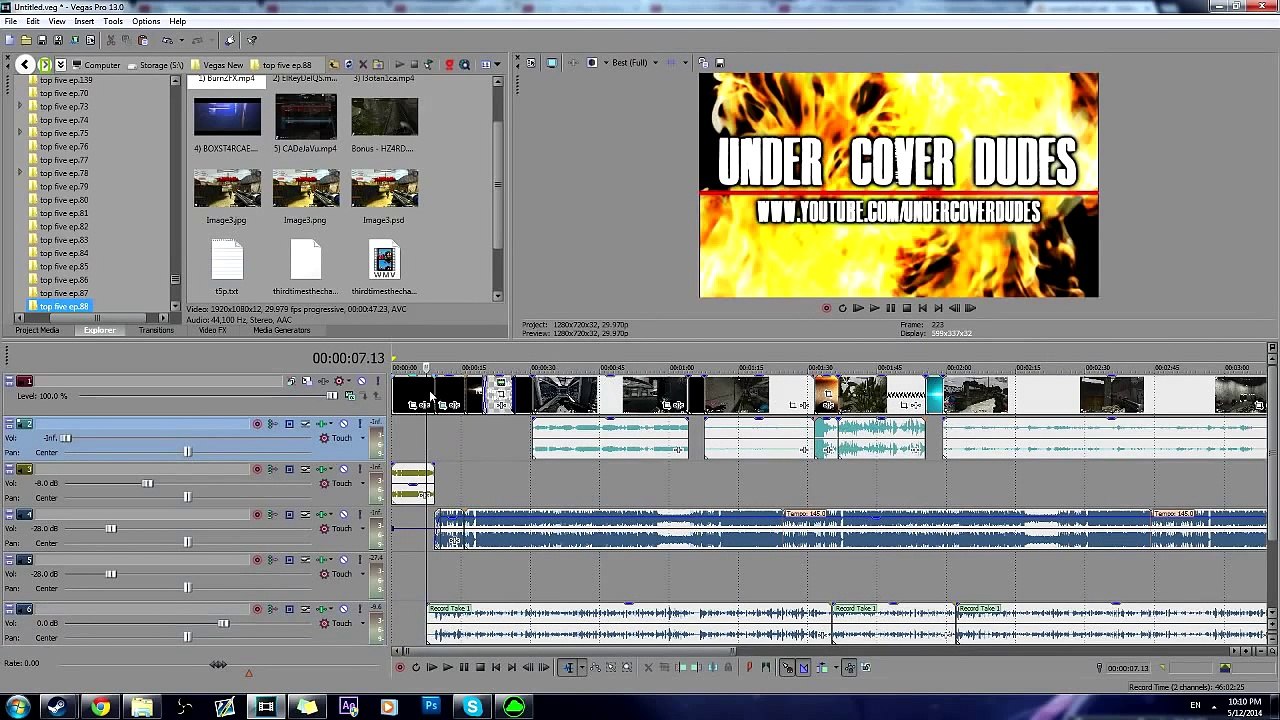Screen dimensions: 1280x720
Task: Click the Rate scrub control below track list
Action: (x=218, y=665)
